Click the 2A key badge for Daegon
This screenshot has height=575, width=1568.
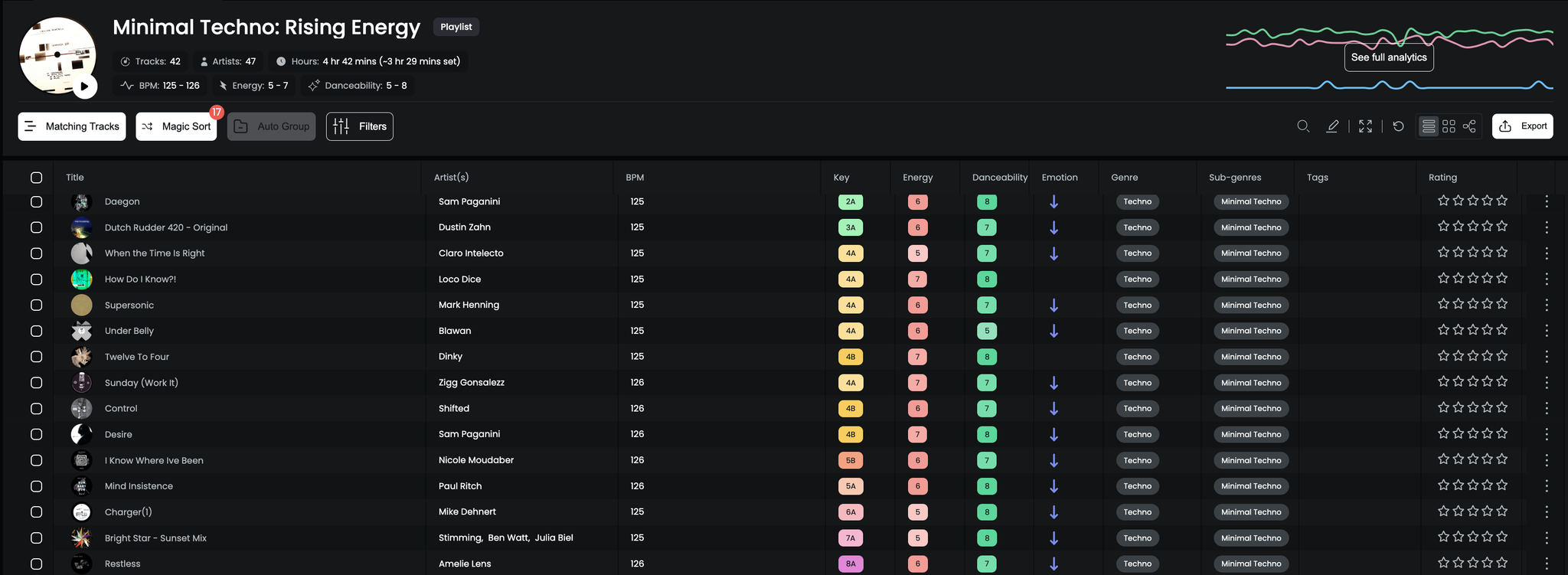(851, 202)
